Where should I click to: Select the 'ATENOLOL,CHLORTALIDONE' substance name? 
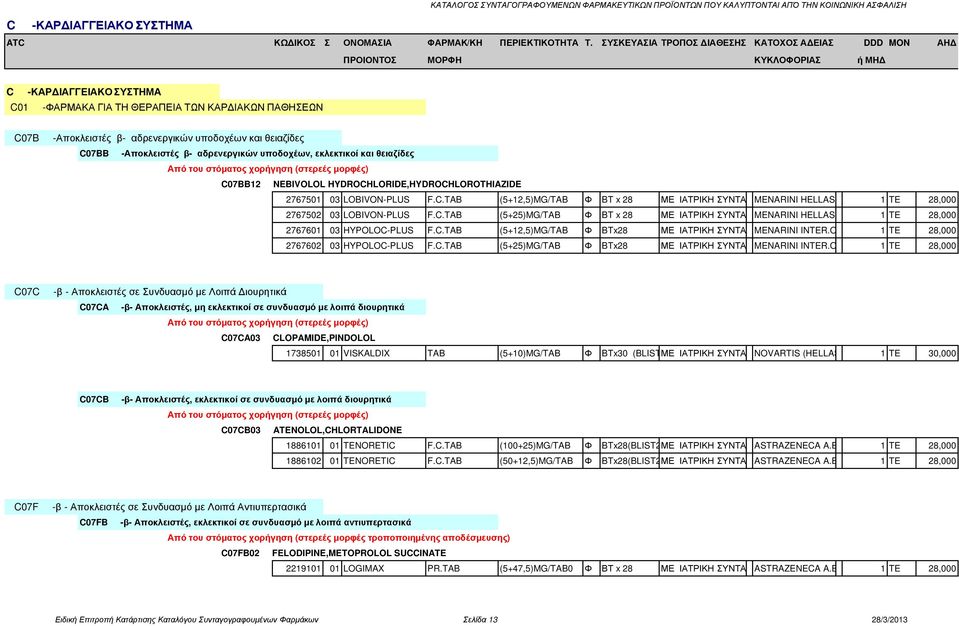(x=337, y=430)
